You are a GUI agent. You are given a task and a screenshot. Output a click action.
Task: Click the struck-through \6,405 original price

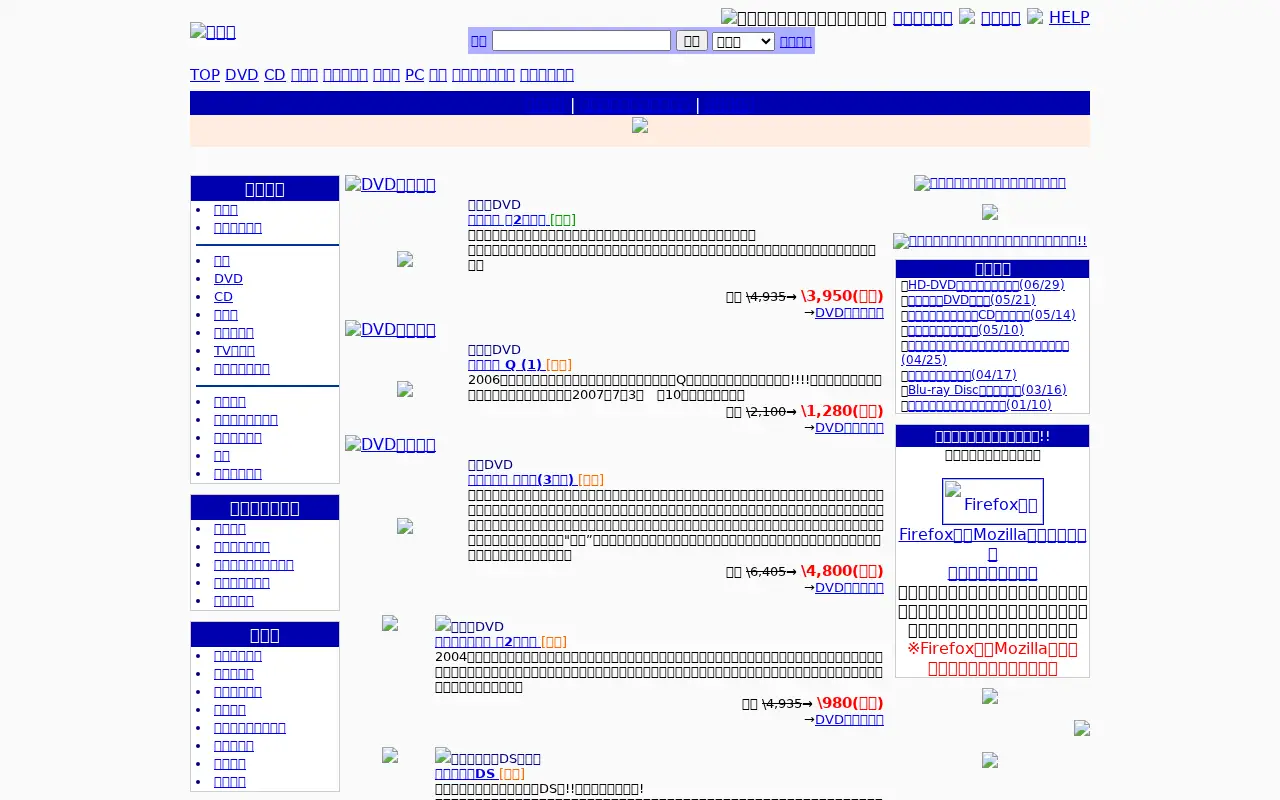coord(765,572)
